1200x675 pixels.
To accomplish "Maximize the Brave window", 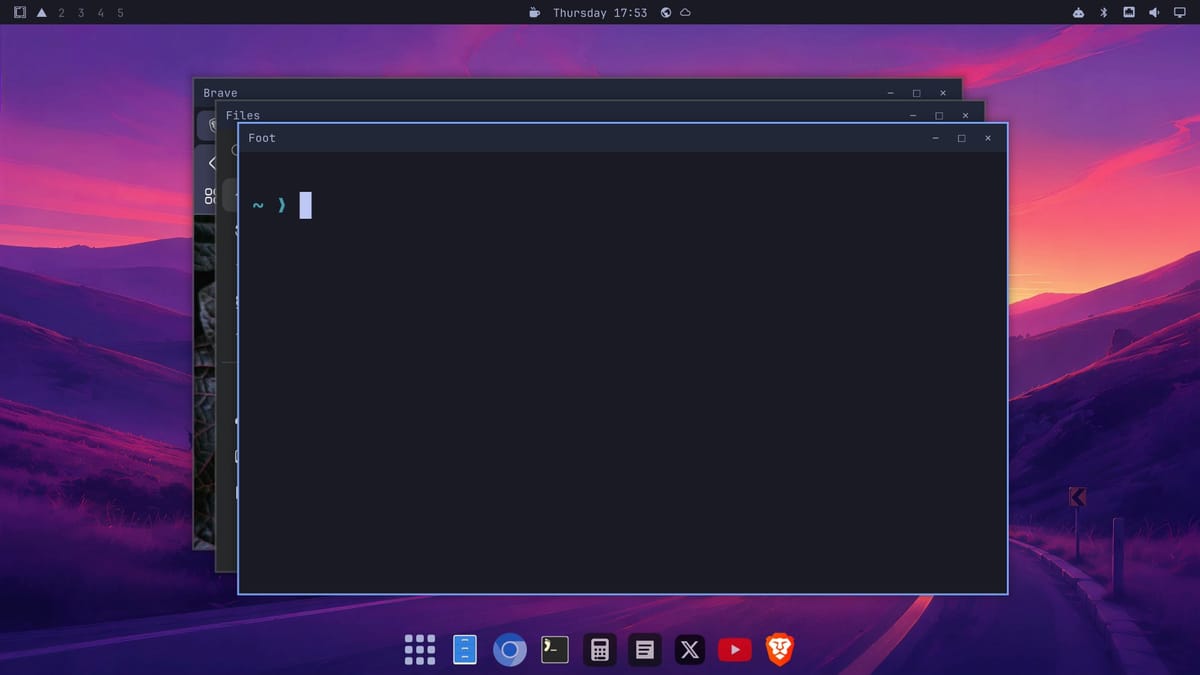I will [916, 93].
